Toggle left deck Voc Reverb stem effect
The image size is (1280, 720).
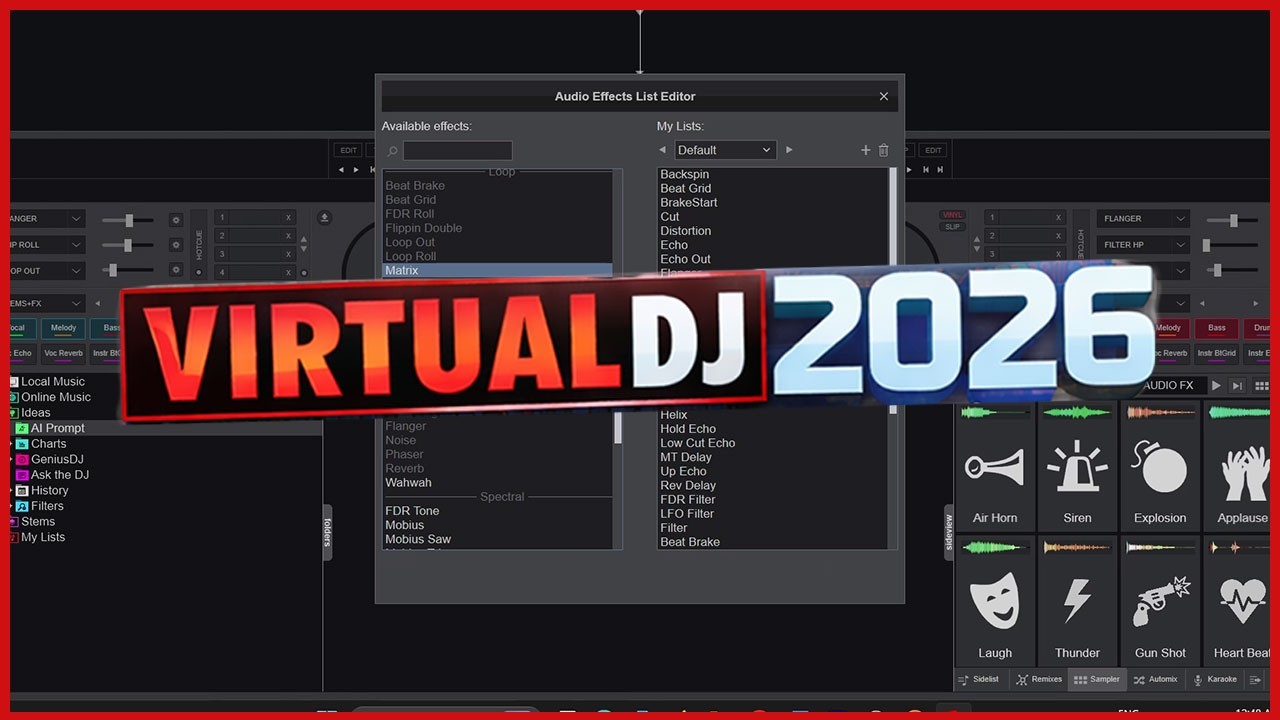(63, 353)
